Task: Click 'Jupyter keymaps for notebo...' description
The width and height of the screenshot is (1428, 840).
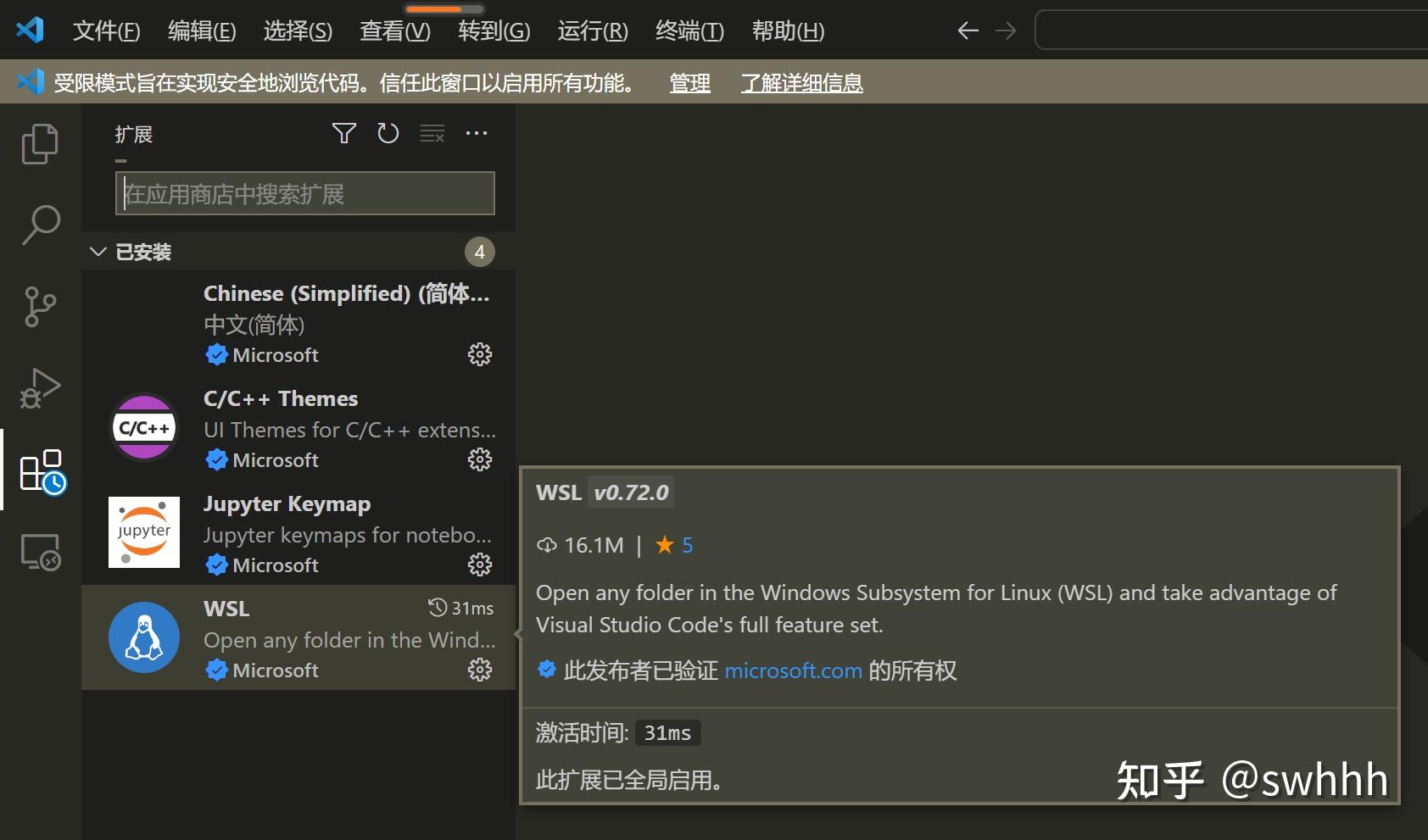Action: [x=348, y=535]
